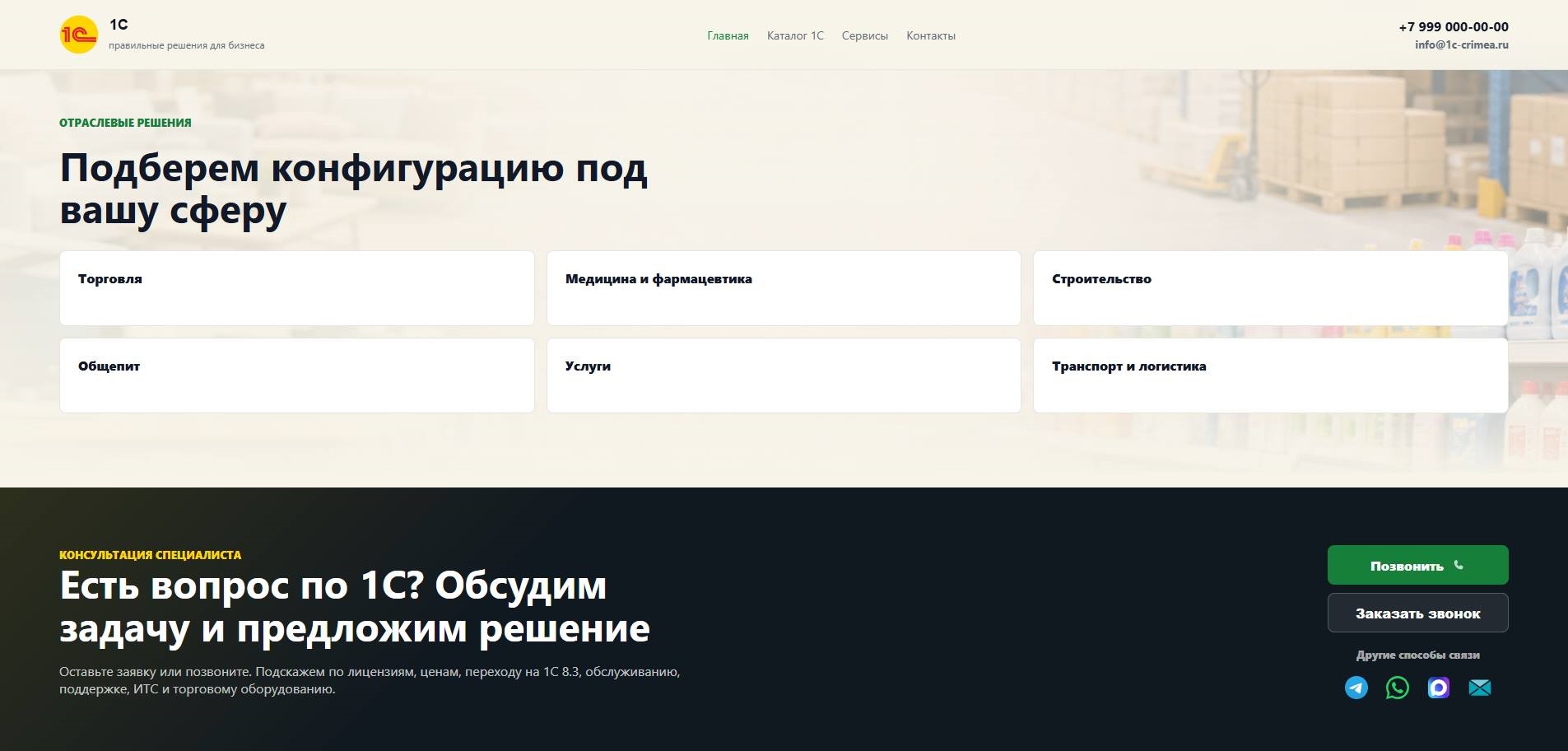Select the Медицина и фармацевтика card

[784, 288]
